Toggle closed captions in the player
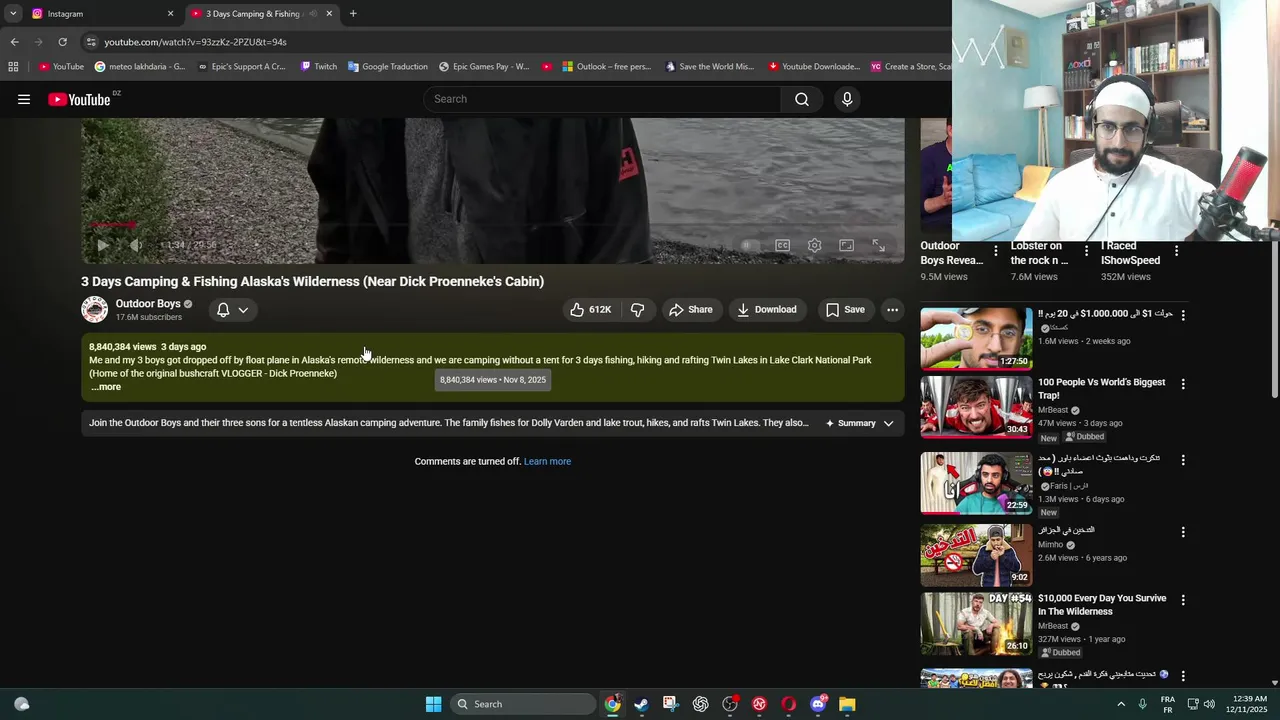The width and height of the screenshot is (1280, 720). (x=783, y=245)
